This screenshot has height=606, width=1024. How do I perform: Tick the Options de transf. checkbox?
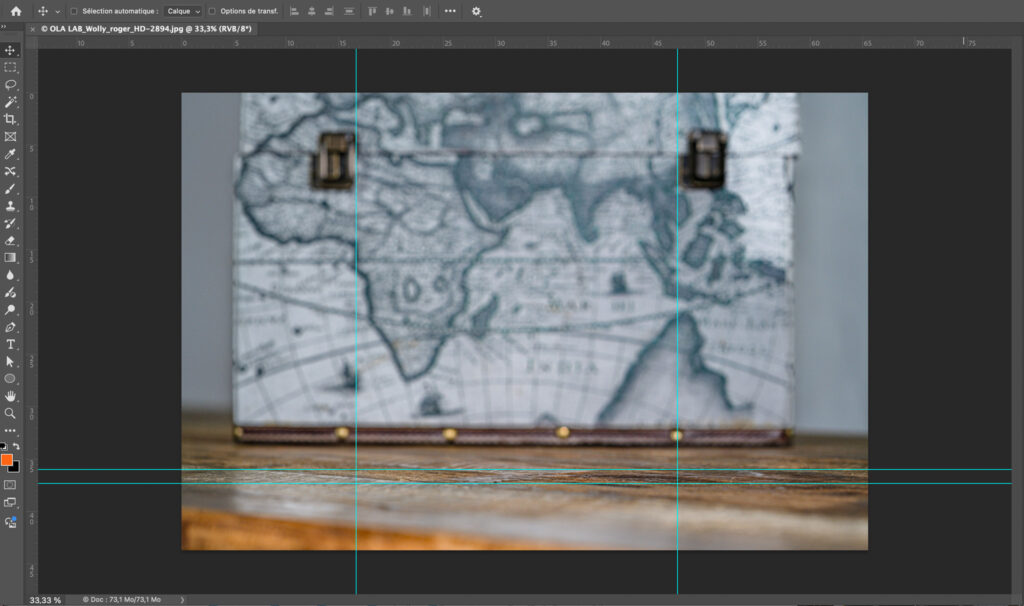coord(212,11)
